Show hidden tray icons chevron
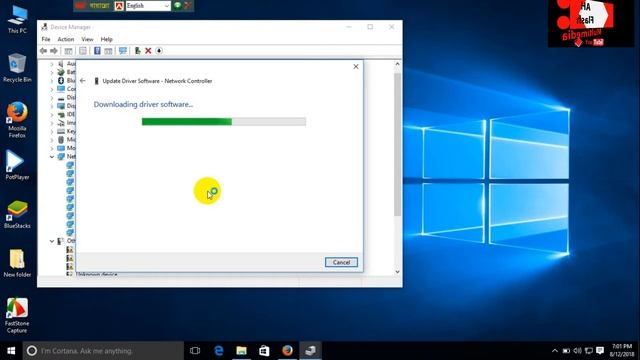Viewport: 640px width, 360px height. 555,351
